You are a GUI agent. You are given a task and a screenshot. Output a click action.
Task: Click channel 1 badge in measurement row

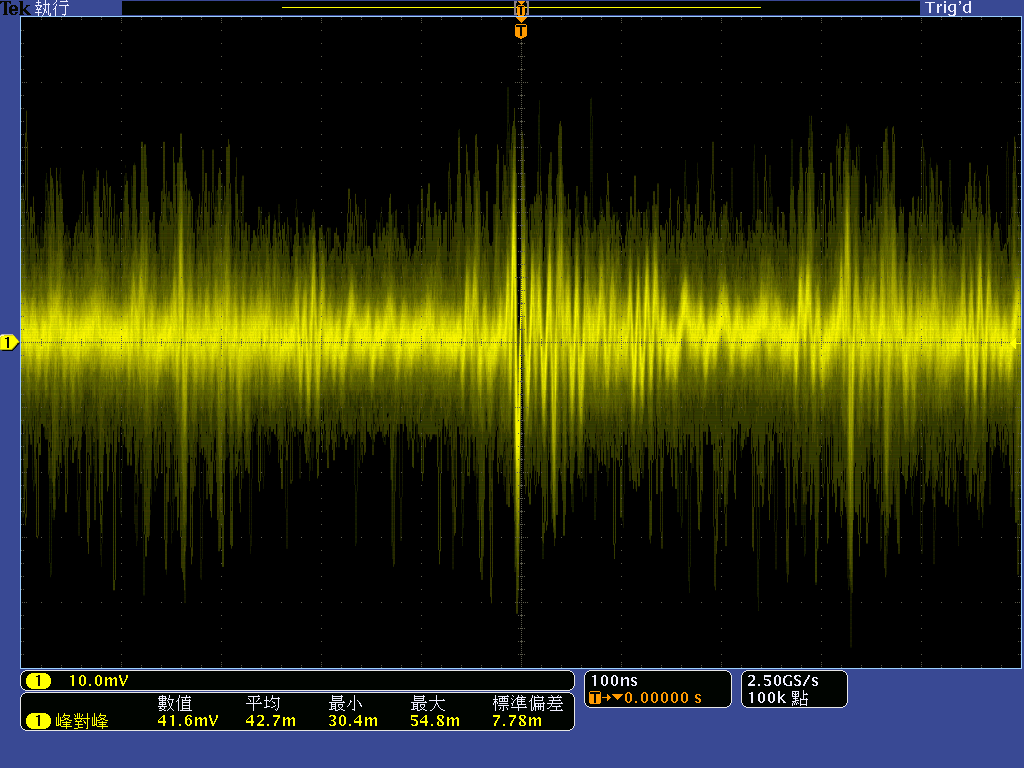[x=38, y=721]
